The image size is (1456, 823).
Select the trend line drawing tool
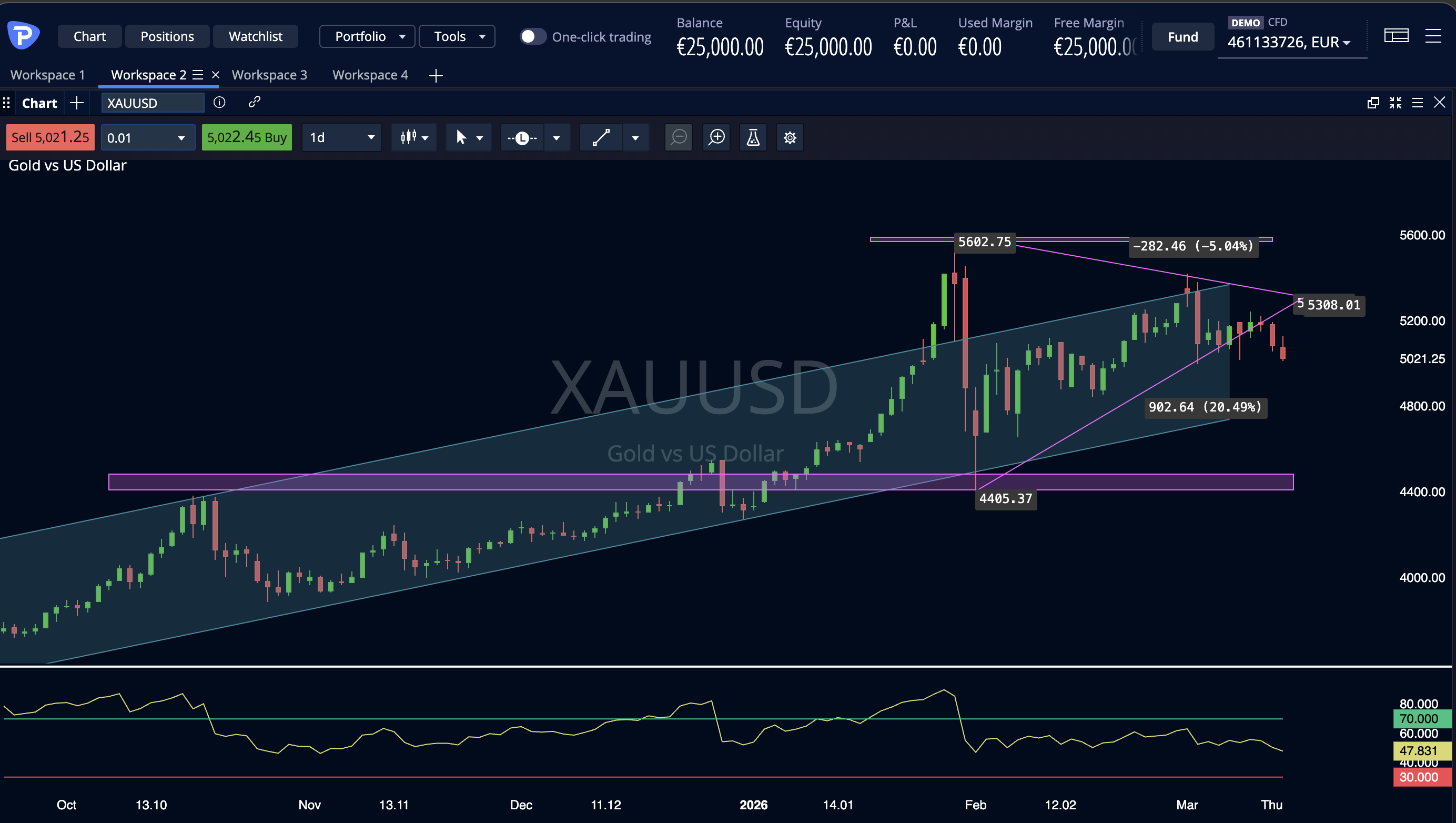[601, 137]
